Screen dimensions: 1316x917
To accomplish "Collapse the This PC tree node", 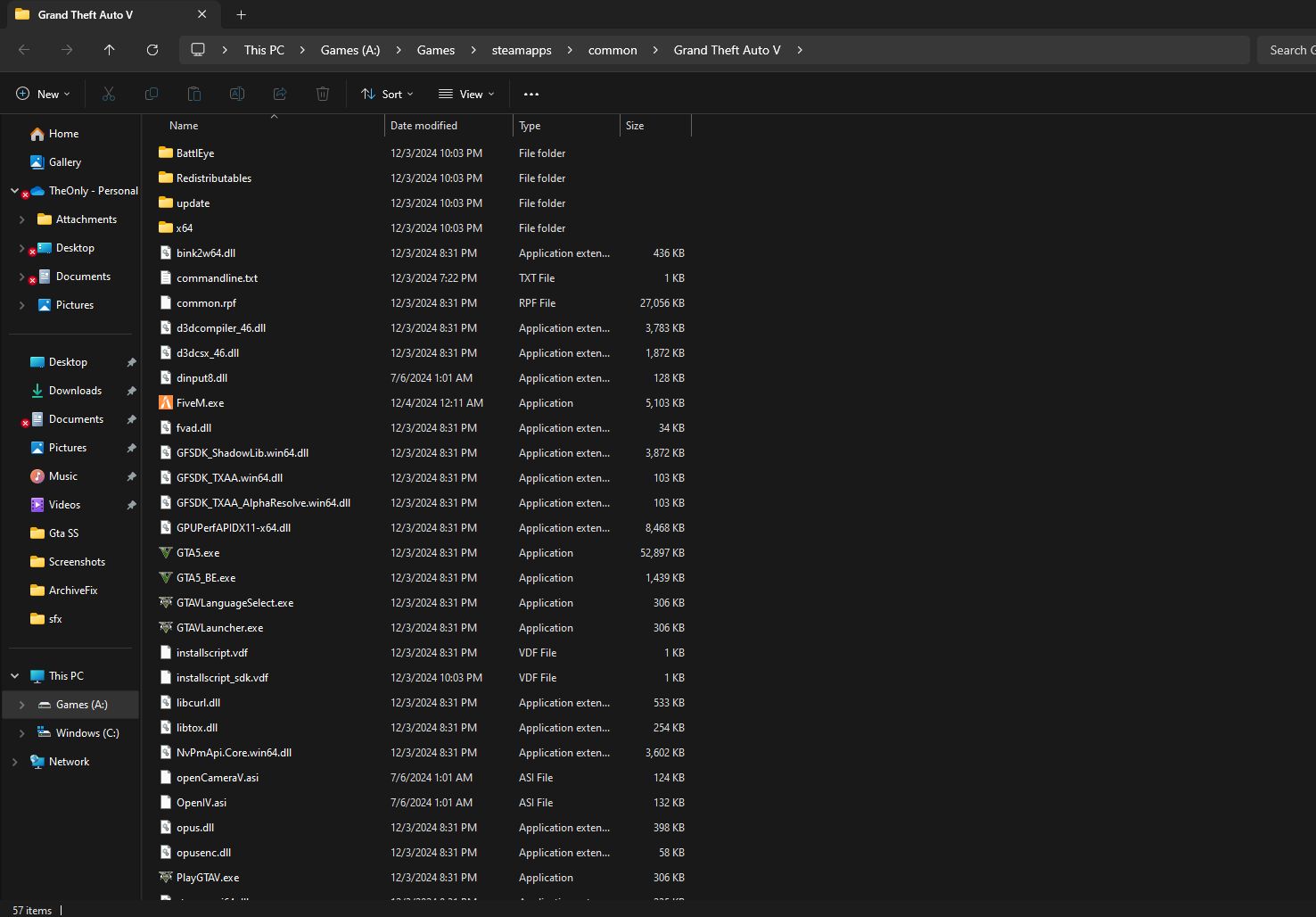I will (14, 676).
